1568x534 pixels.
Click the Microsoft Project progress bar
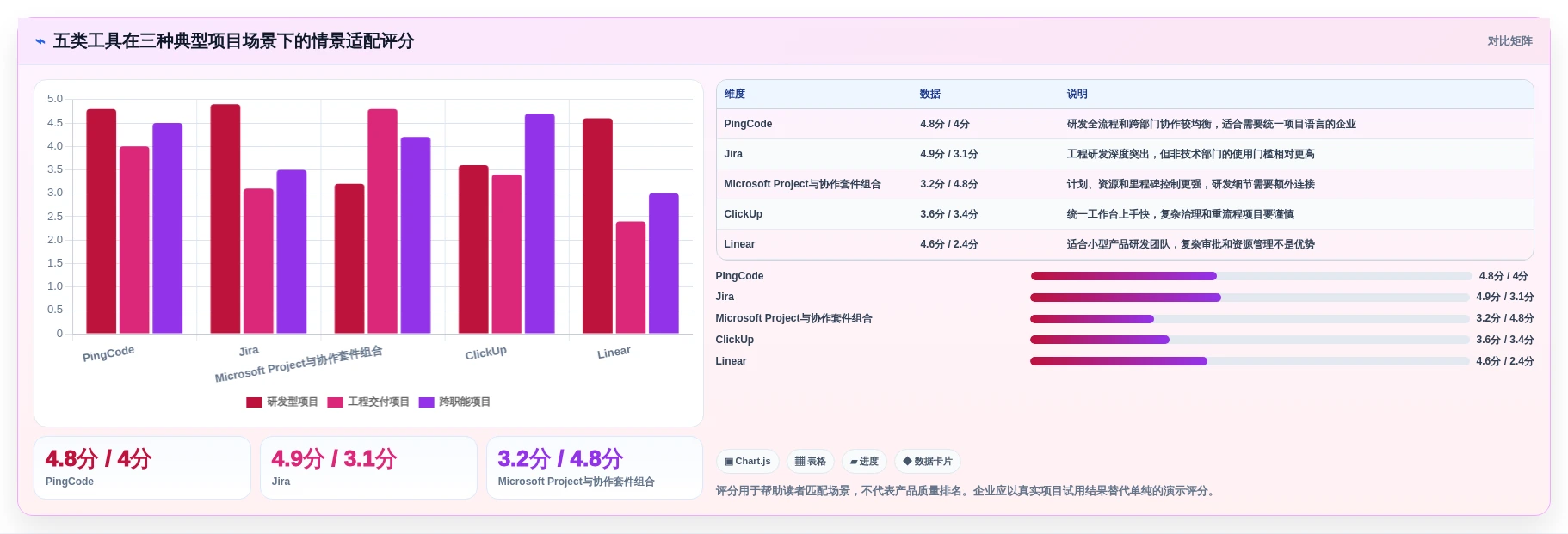(1250, 319)
